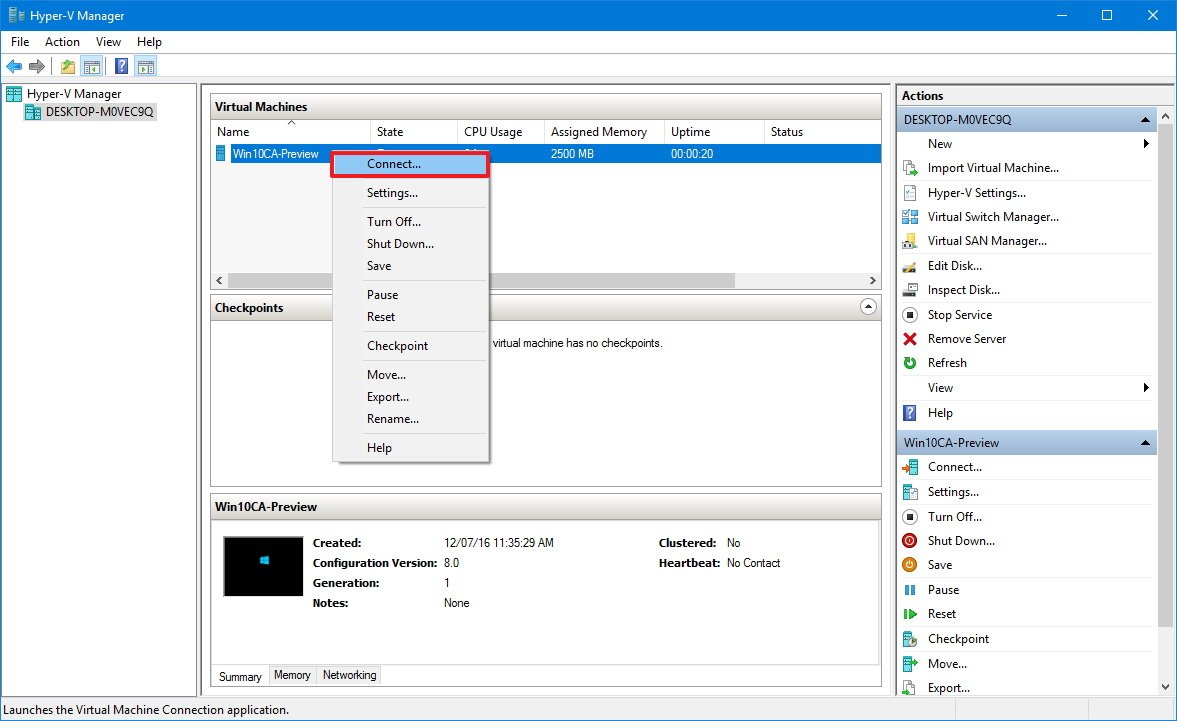Click the Pause icon in Actions pane
Image resolution: width=1177 pixels, height=721 pixels.
(910, 590)
